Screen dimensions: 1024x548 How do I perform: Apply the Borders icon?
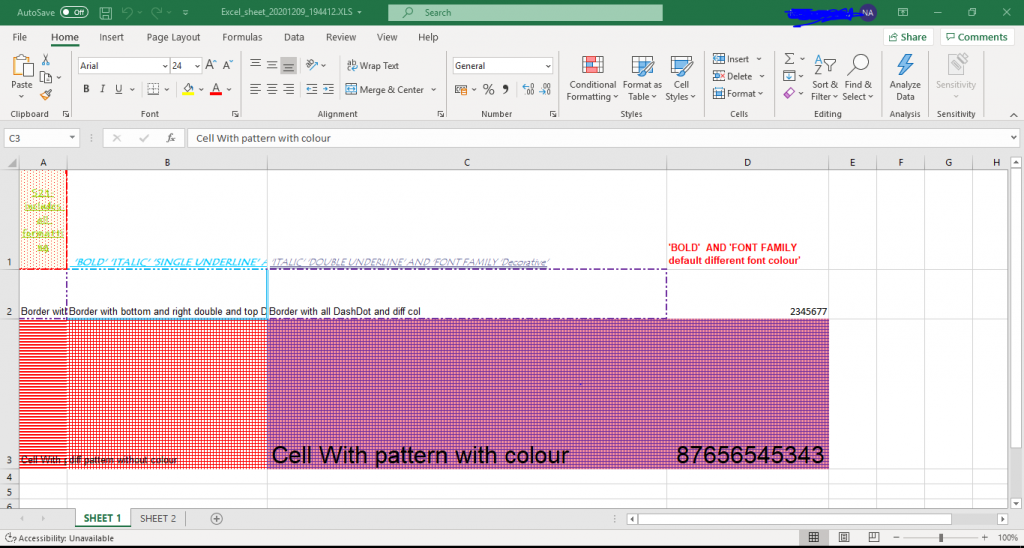pos(153,89)
